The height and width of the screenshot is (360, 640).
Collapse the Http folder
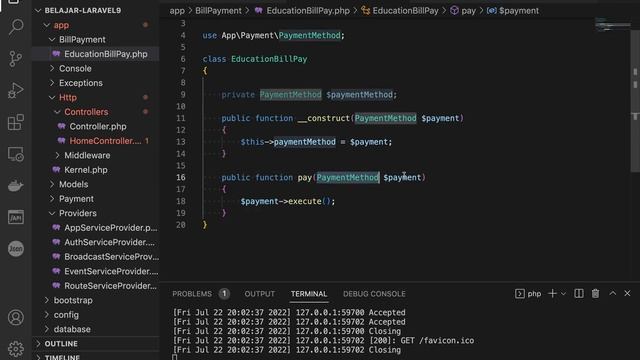point(68,98)
